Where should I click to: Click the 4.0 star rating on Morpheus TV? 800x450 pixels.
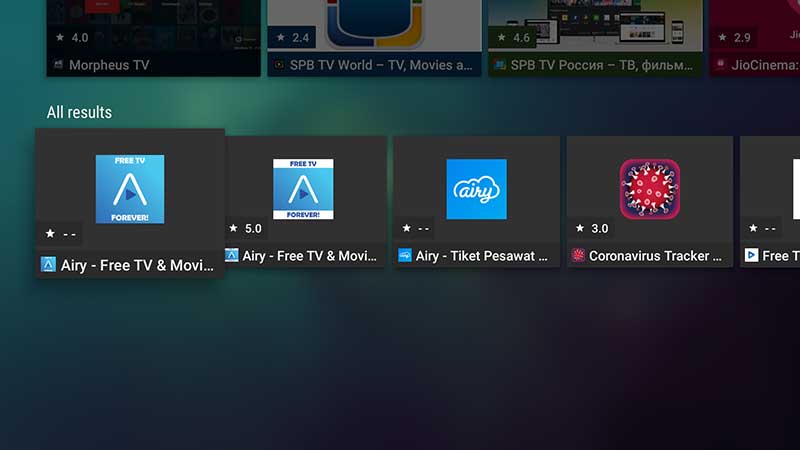pos(72,37)
